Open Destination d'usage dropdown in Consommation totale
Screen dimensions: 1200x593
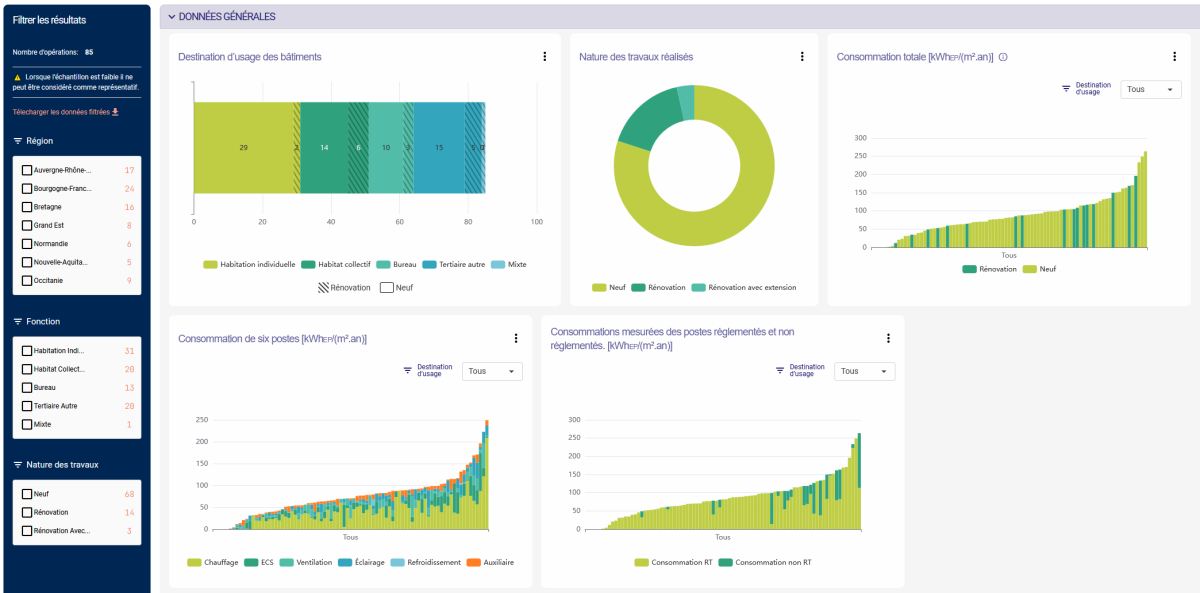click(1150, 90)
